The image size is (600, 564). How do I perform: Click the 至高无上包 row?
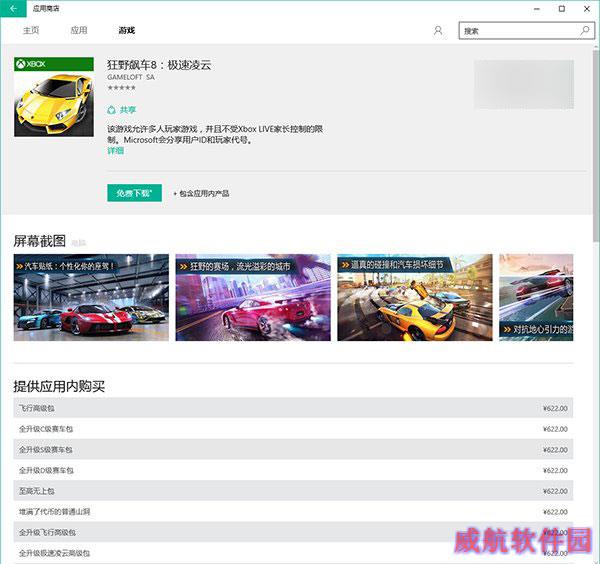click(293, 491)
